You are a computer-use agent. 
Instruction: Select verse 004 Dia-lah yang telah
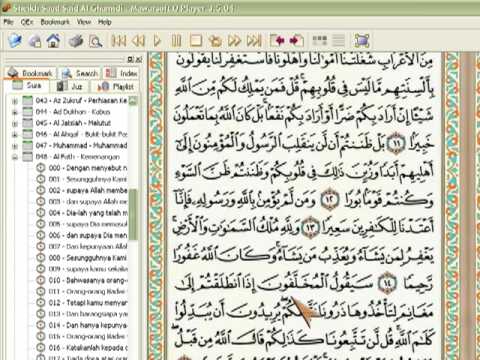tap(88, 213)
